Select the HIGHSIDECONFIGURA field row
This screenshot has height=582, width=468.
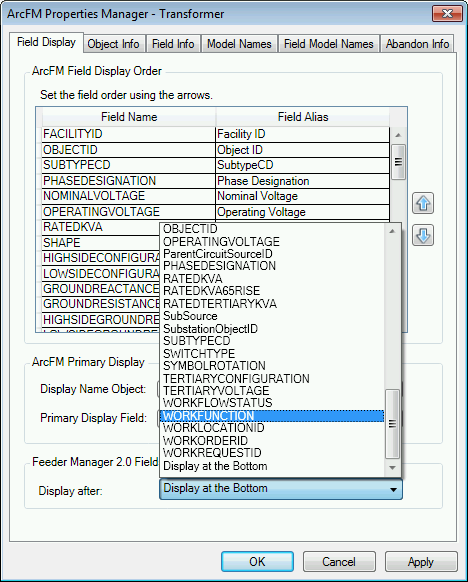pos(101,258)
